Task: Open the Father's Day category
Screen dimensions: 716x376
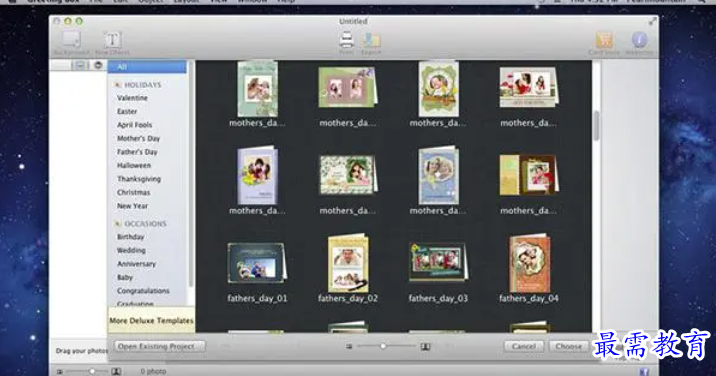Action: coord(137,152)
